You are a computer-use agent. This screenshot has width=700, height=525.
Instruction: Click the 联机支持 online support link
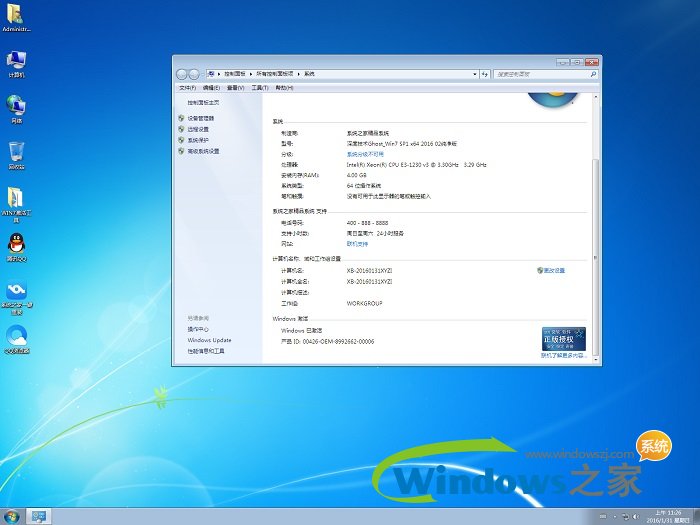(x=357, y=244)
